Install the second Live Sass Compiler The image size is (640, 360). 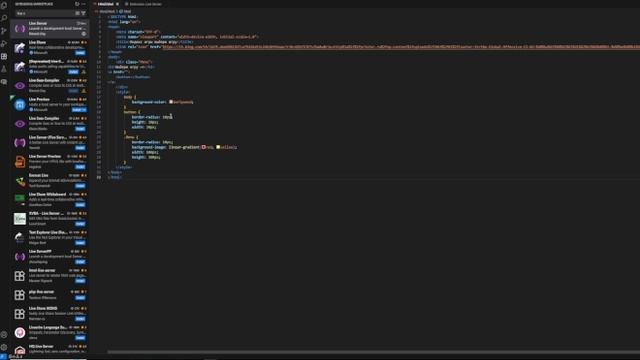click(x=80, y=129)
